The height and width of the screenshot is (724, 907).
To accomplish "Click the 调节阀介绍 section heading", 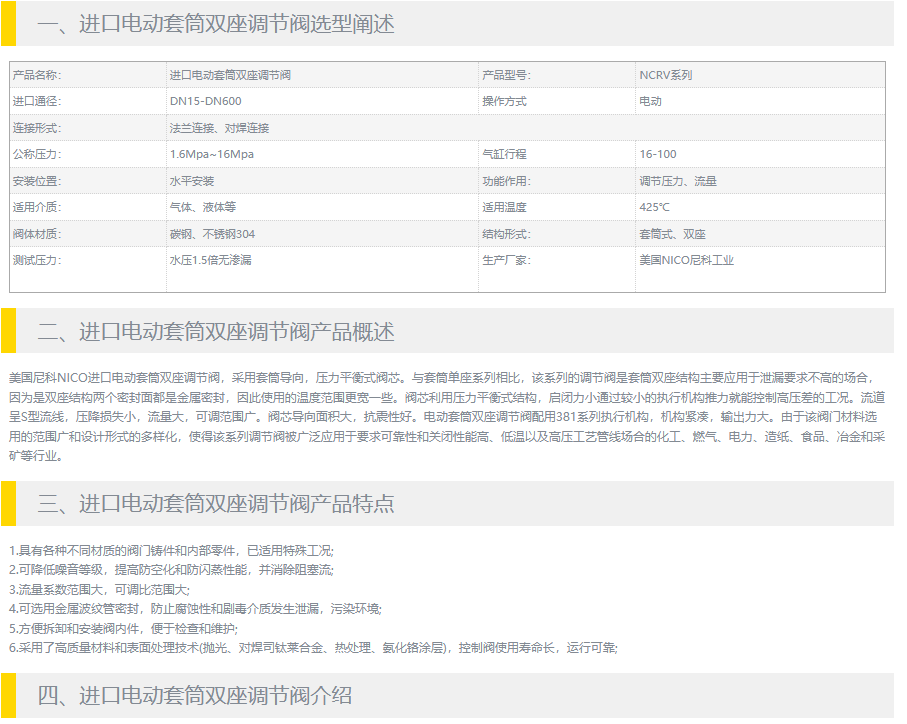I will [195, 695].
